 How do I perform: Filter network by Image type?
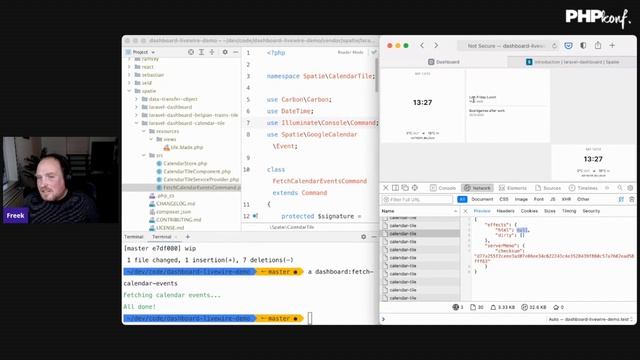tap(521, 199)
